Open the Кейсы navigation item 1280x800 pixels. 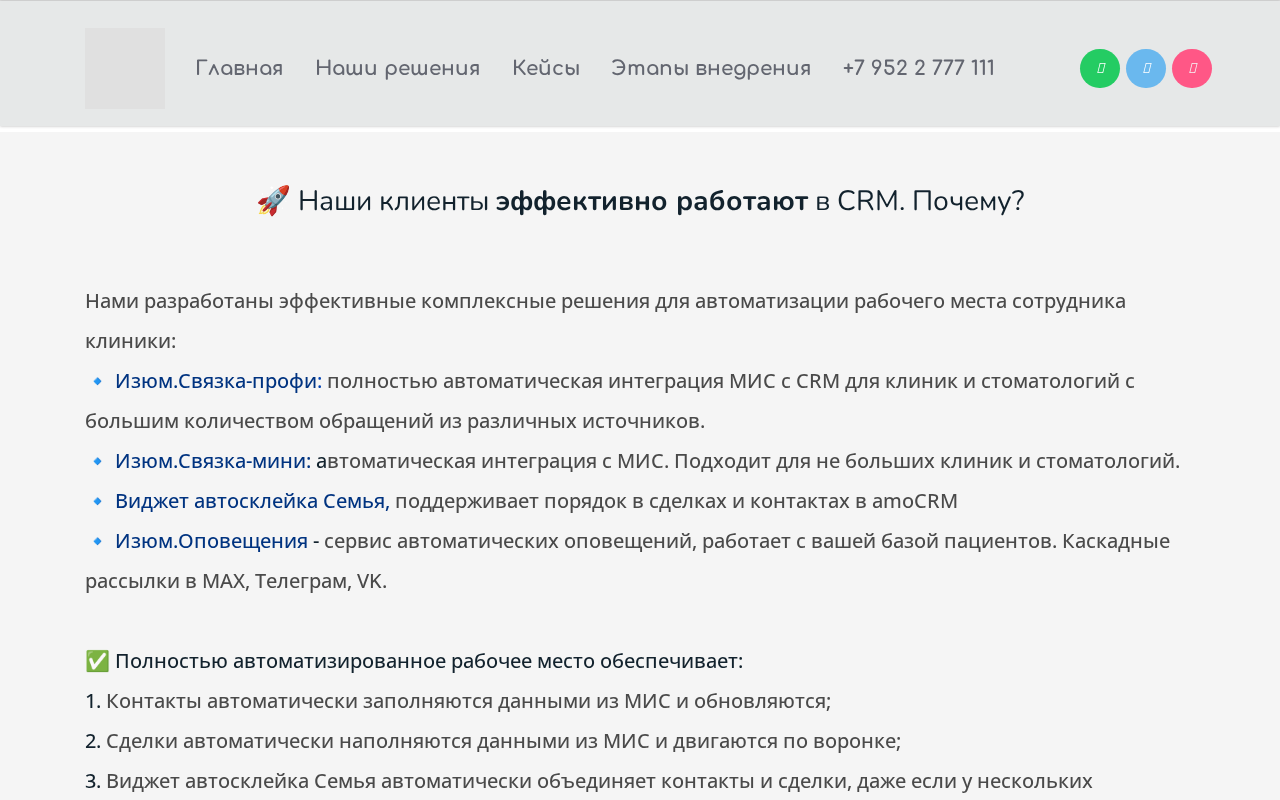pos(546,69)
